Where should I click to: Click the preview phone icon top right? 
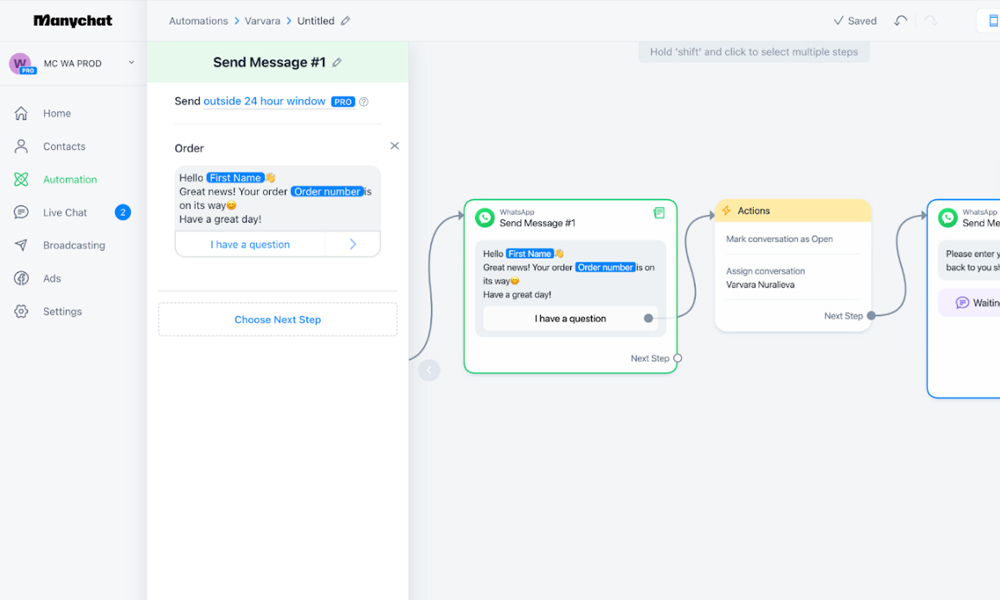pos(992,20)
